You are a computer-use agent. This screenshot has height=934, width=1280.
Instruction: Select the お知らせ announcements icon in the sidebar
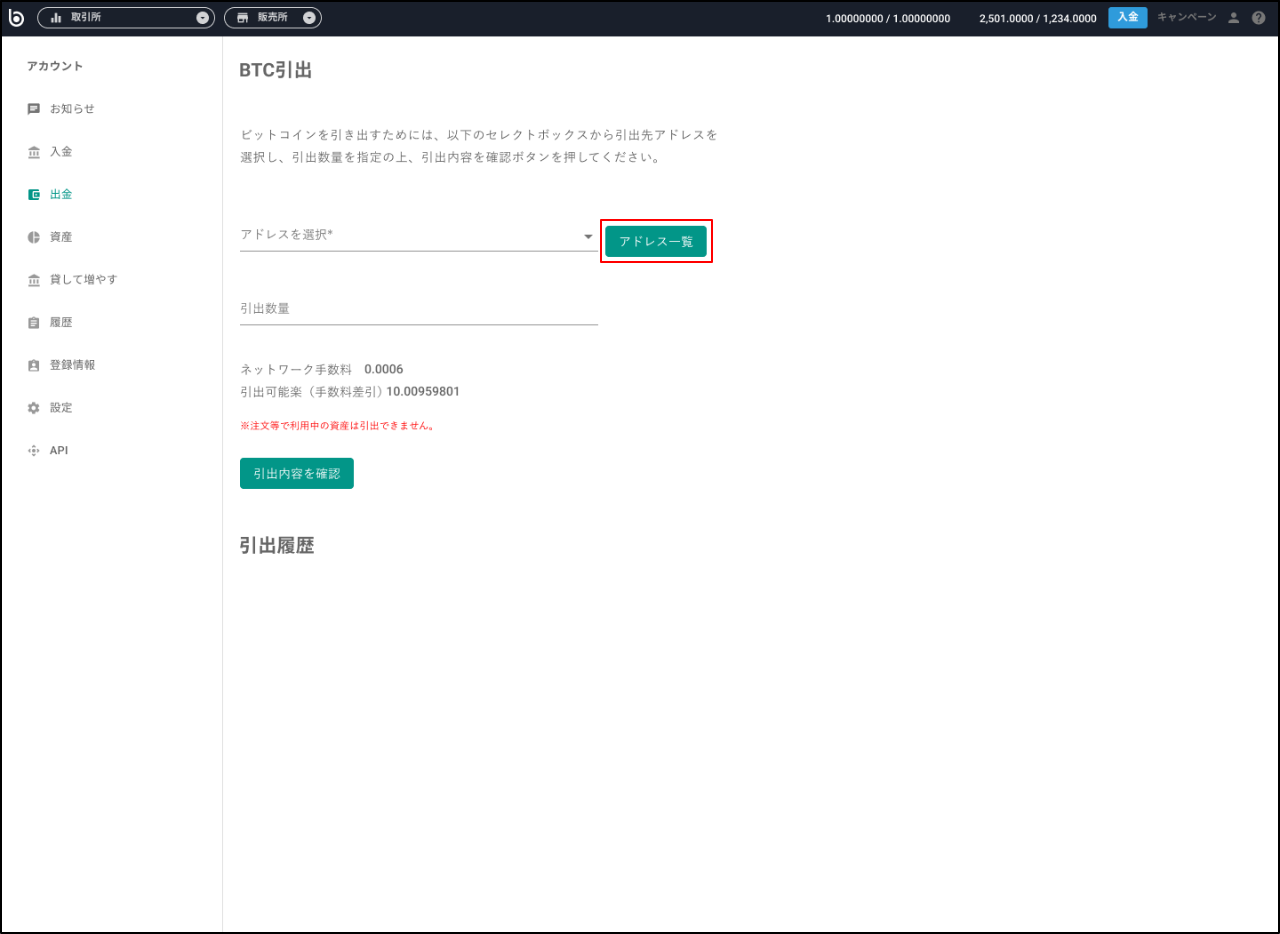[x=33, y=108]
